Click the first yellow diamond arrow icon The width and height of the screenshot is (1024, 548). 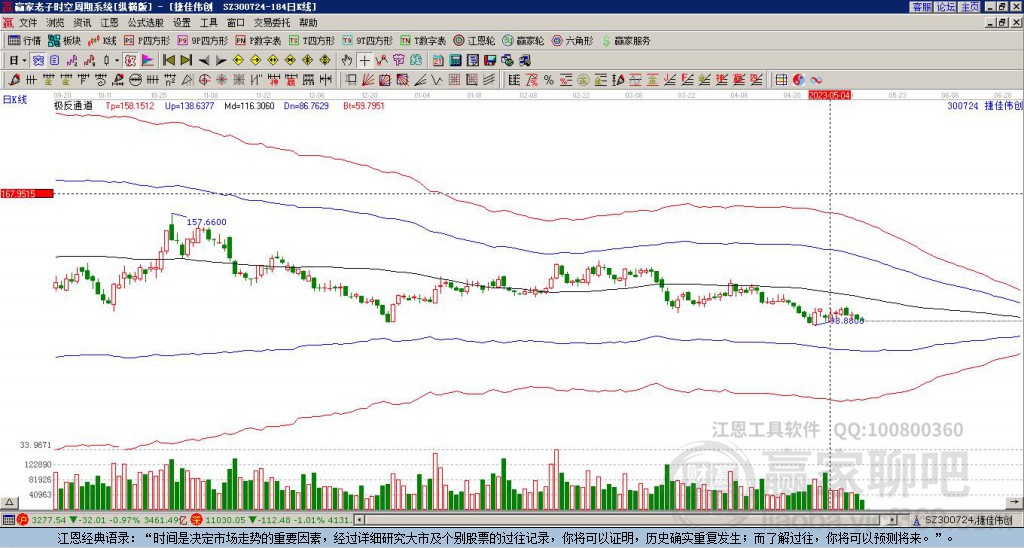coord(238,60)
